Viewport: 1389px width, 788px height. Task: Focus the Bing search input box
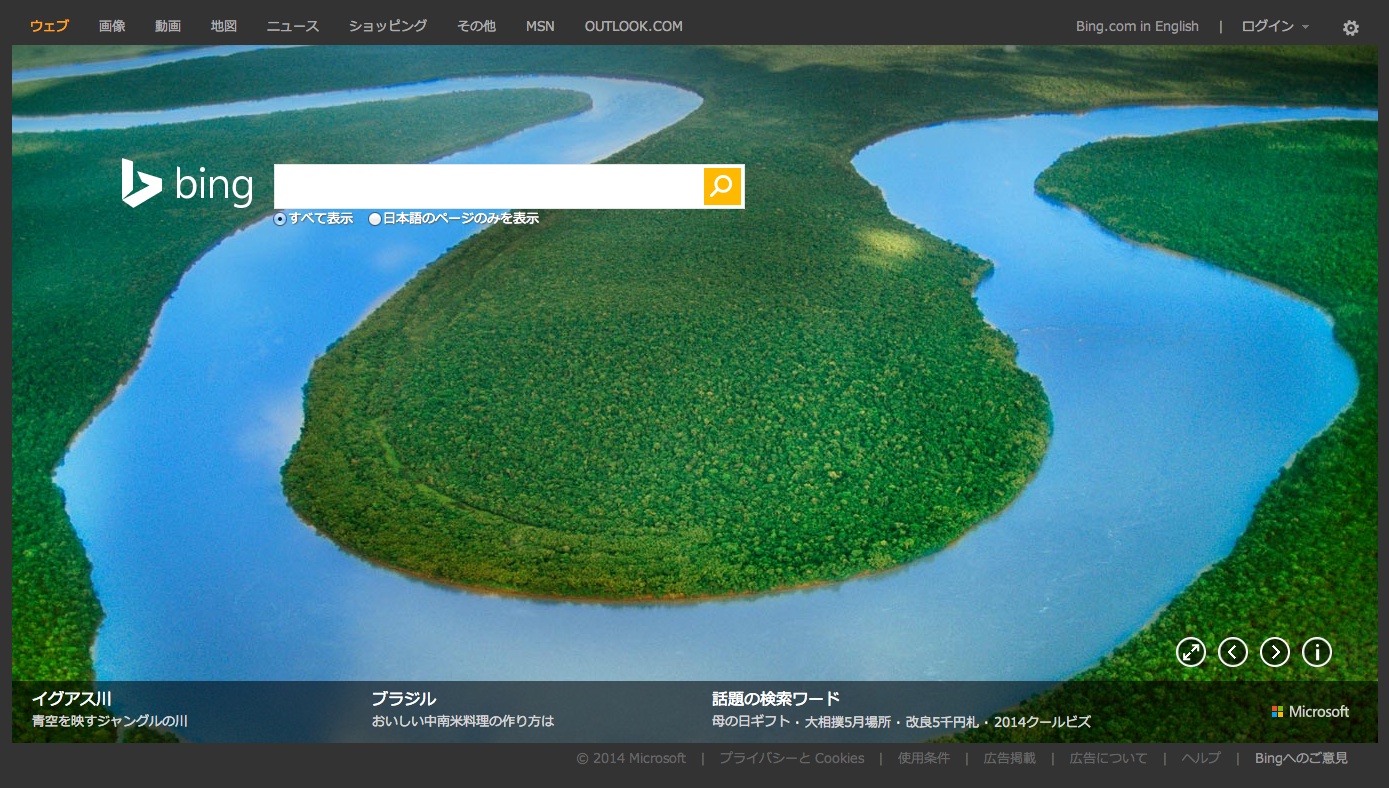coord(488,186)
